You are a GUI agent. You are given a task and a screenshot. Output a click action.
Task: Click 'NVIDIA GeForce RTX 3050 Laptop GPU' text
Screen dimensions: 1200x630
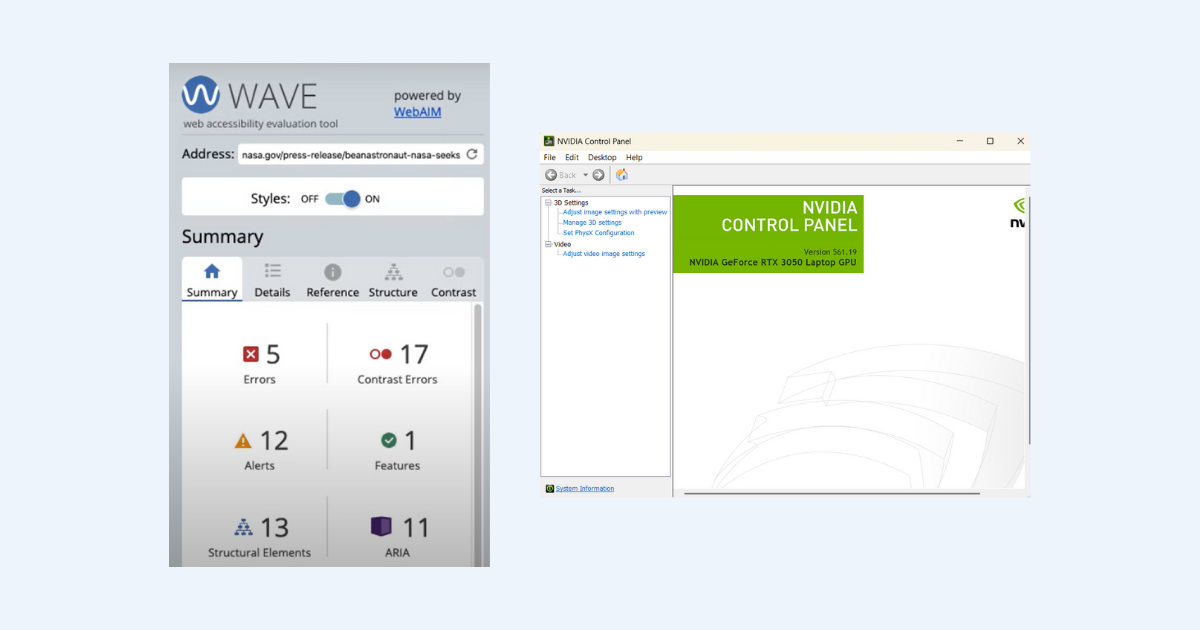coord(773,263)
